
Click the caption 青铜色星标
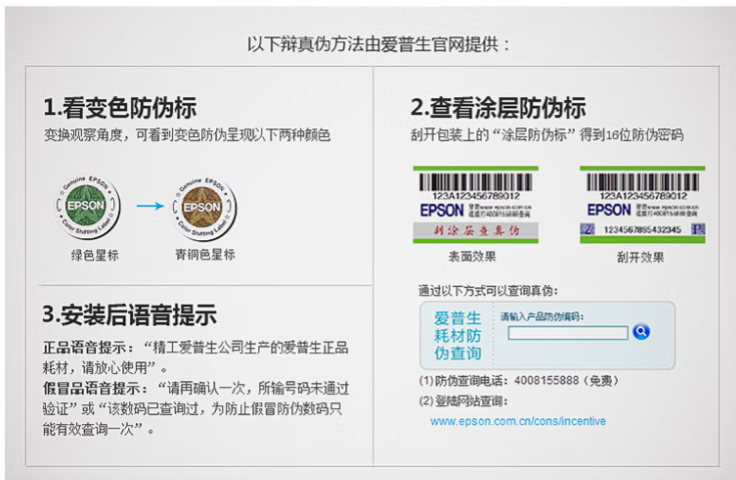pos(205,254)
